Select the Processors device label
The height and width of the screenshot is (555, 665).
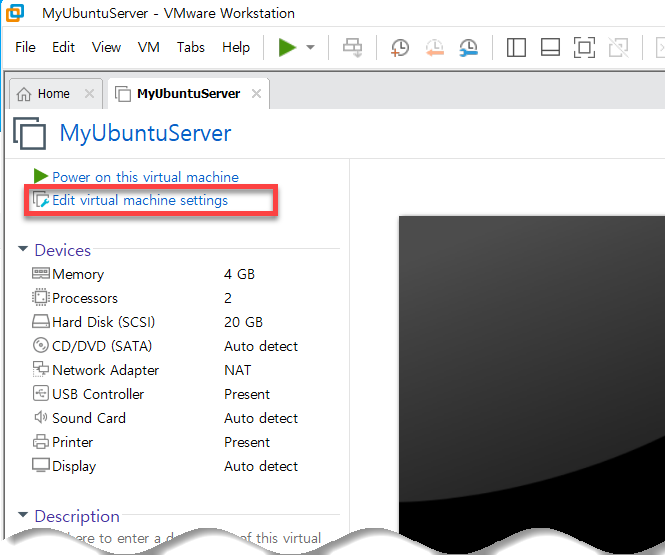pyautogui.click(x=85, y=298)
